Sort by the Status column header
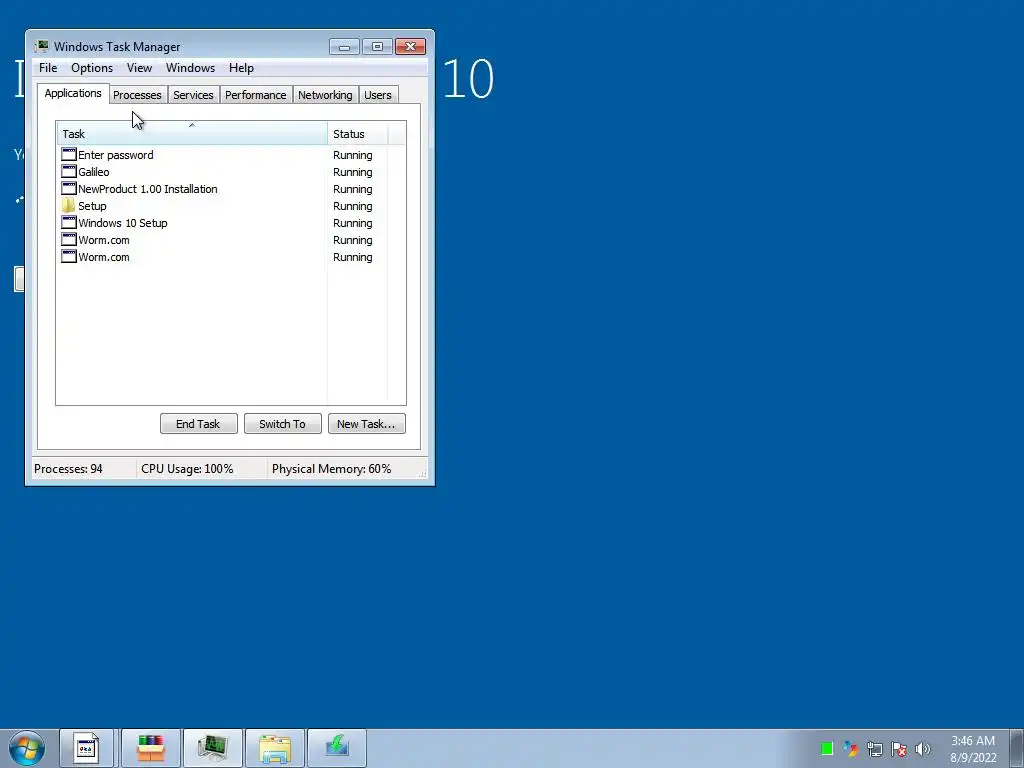Image resolution: width=1024 pixels, height=768 pixels. click(x=357, y=133)
